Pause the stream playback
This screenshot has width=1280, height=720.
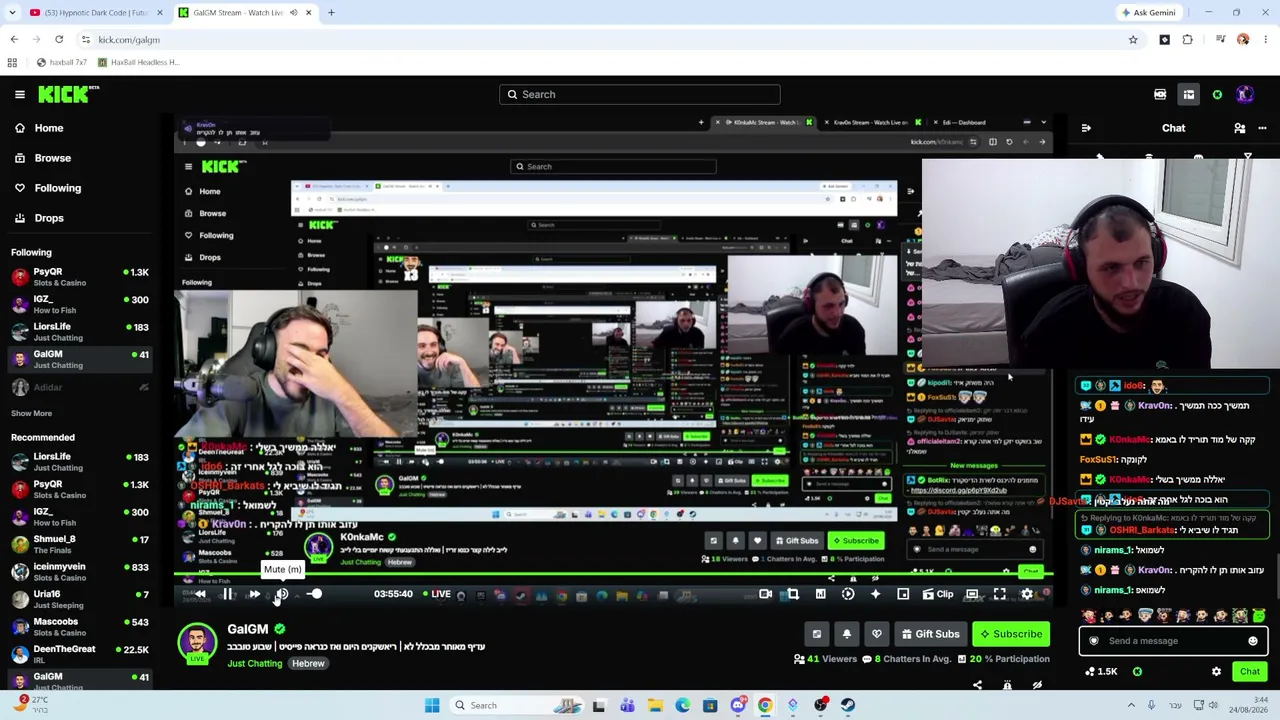coord(227,594)
